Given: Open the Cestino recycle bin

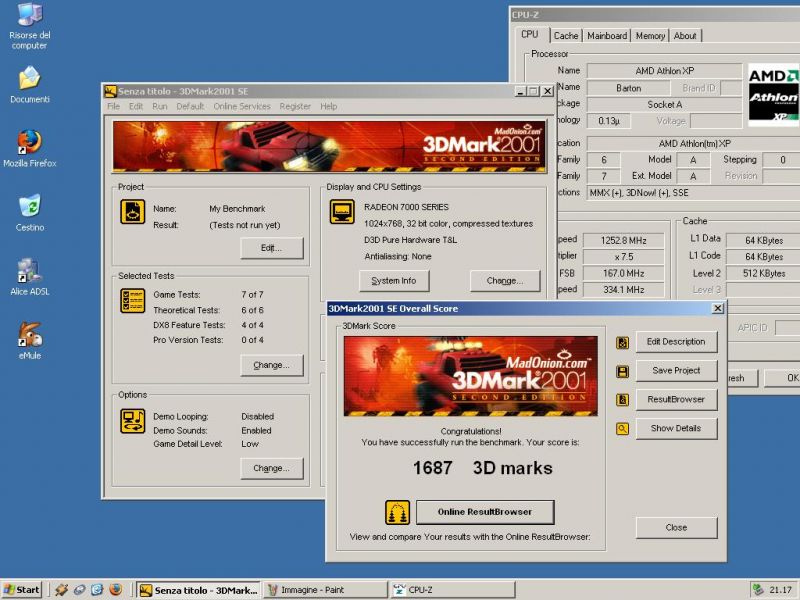Looking at the screenshot, I should point(30,213).
